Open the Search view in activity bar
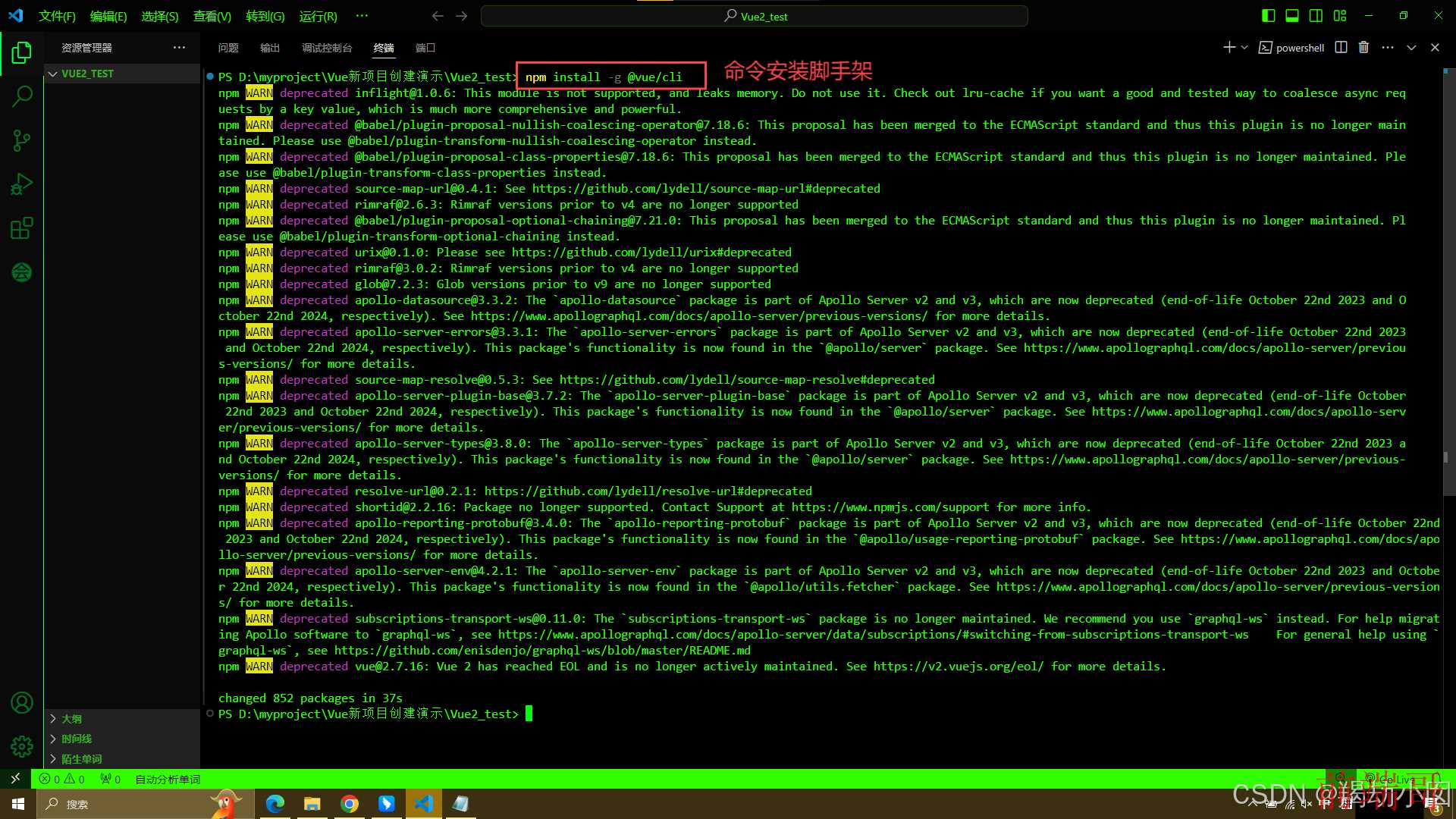This screenshot has width=1456, height=819. click(x=22, y=96)
